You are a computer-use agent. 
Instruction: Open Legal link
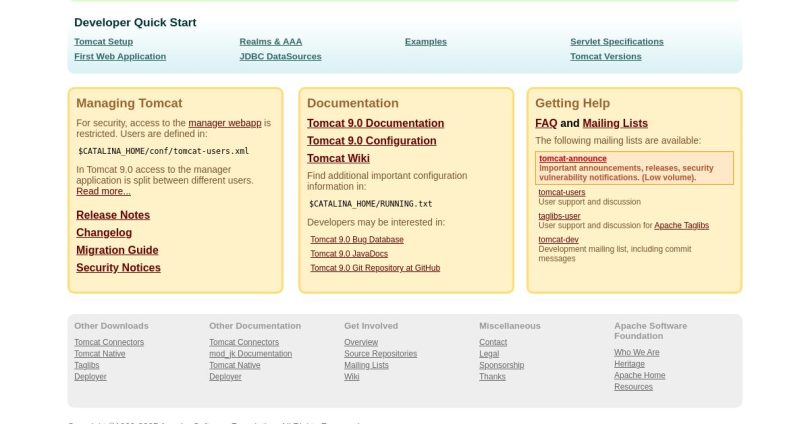click(x=489, y=354)
